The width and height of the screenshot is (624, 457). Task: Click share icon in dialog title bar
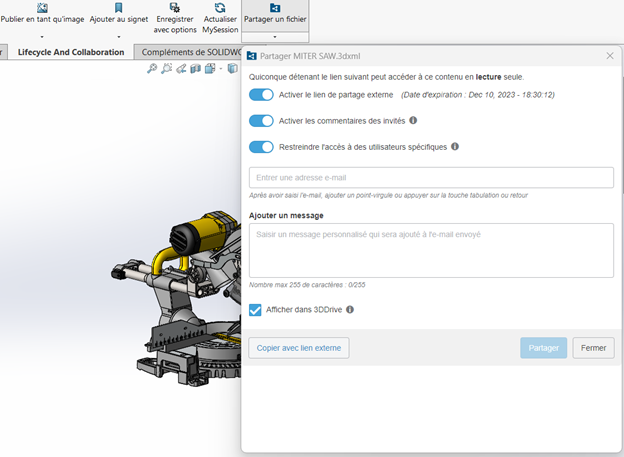click(x=252, y=56)
